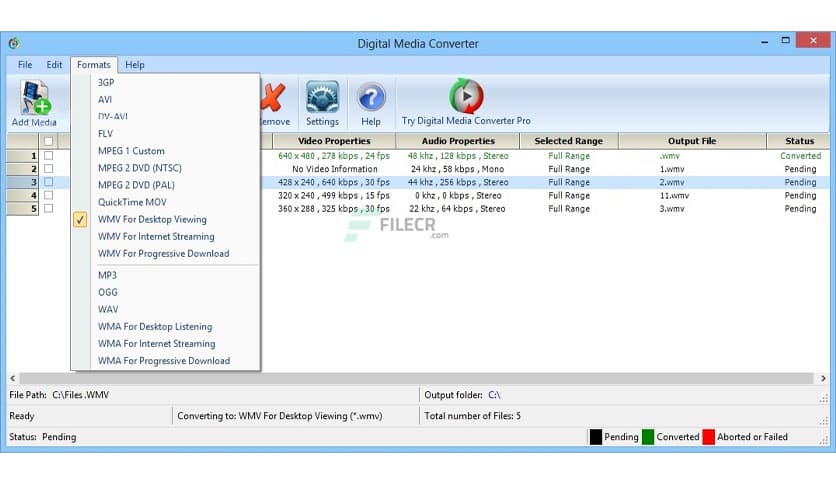Click the Selected Range column header
The height and width of the screenshot is (484, 836).
tap(569, 141)
